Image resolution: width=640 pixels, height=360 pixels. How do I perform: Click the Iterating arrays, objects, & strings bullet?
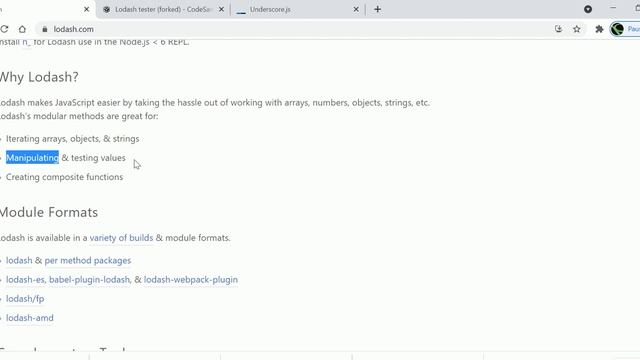tap(72, 139)
